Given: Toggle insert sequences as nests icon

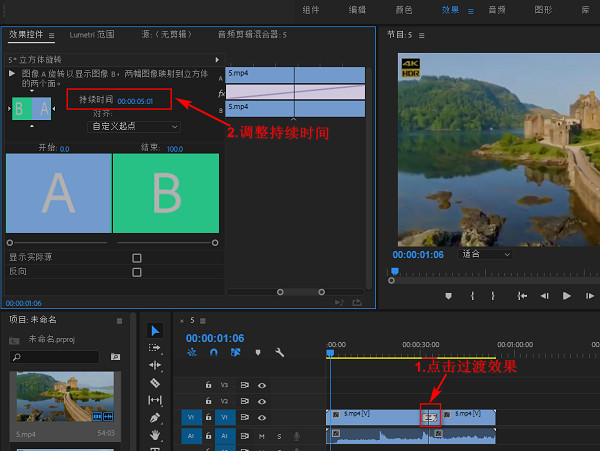Looking at the screenshot, I should pos(191,352).
